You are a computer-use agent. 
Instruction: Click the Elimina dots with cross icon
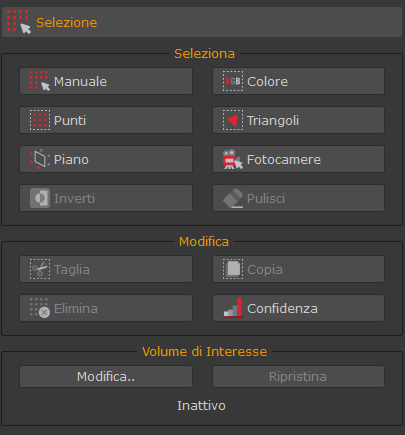coord(40,308)
